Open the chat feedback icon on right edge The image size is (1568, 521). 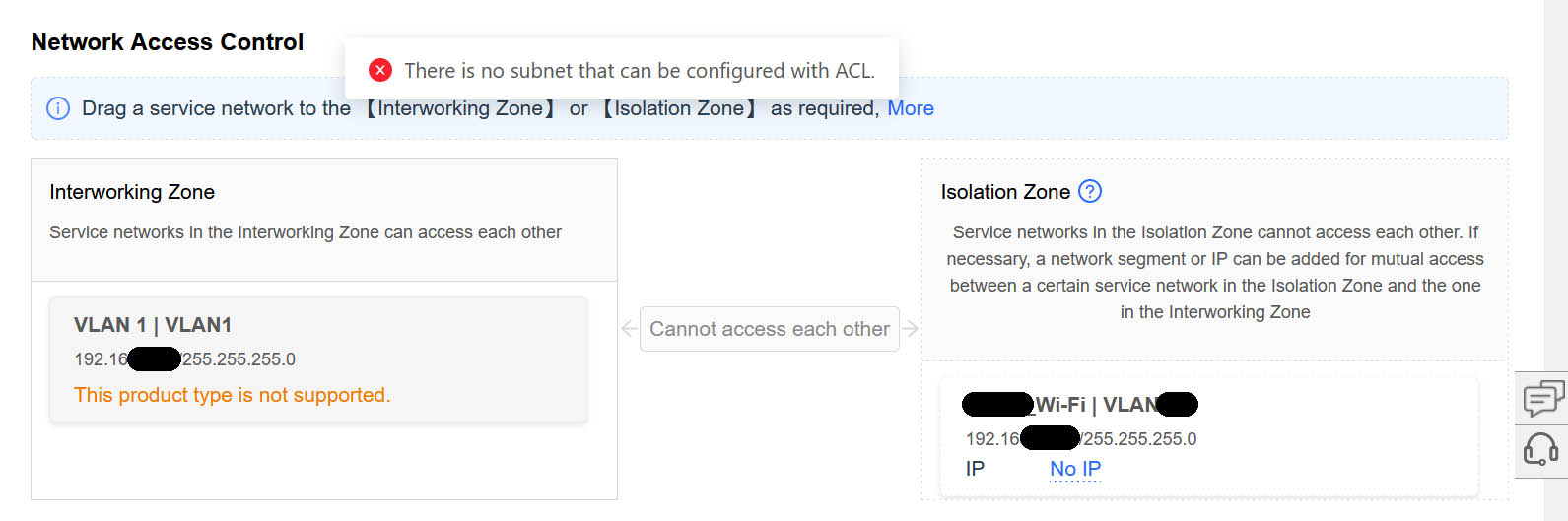tap(1541, 398)
